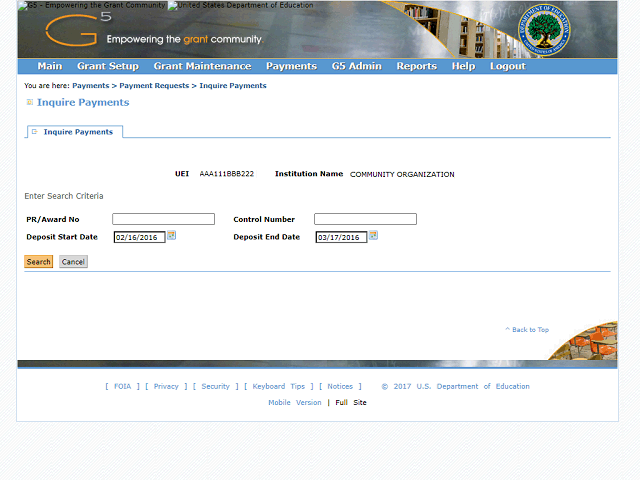Open the Security footer link

[x=216, y=386]
